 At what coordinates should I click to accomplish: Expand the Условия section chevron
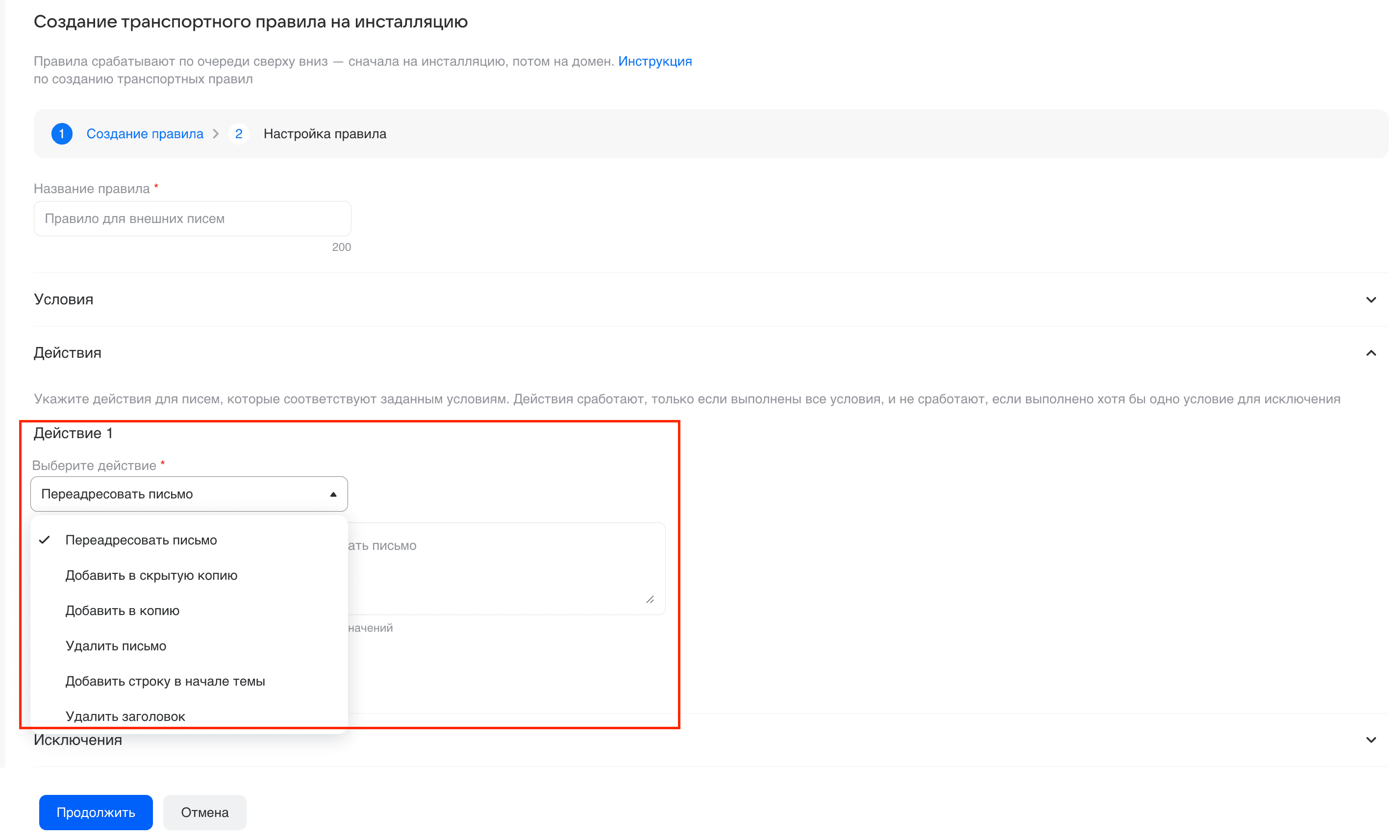[1371, 299]
